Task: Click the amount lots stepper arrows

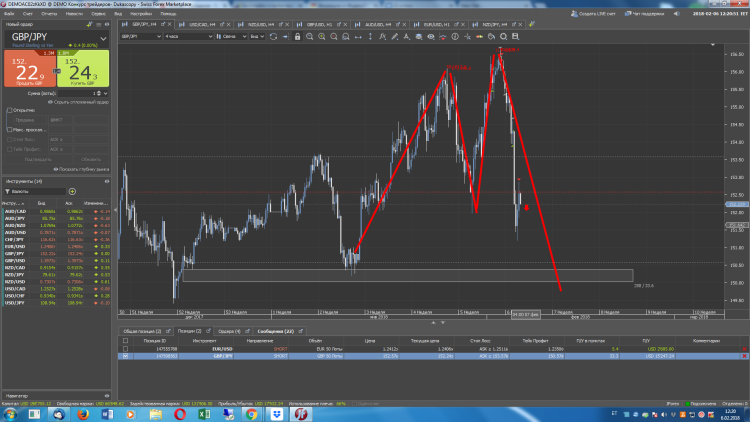Action: [99, 93]
